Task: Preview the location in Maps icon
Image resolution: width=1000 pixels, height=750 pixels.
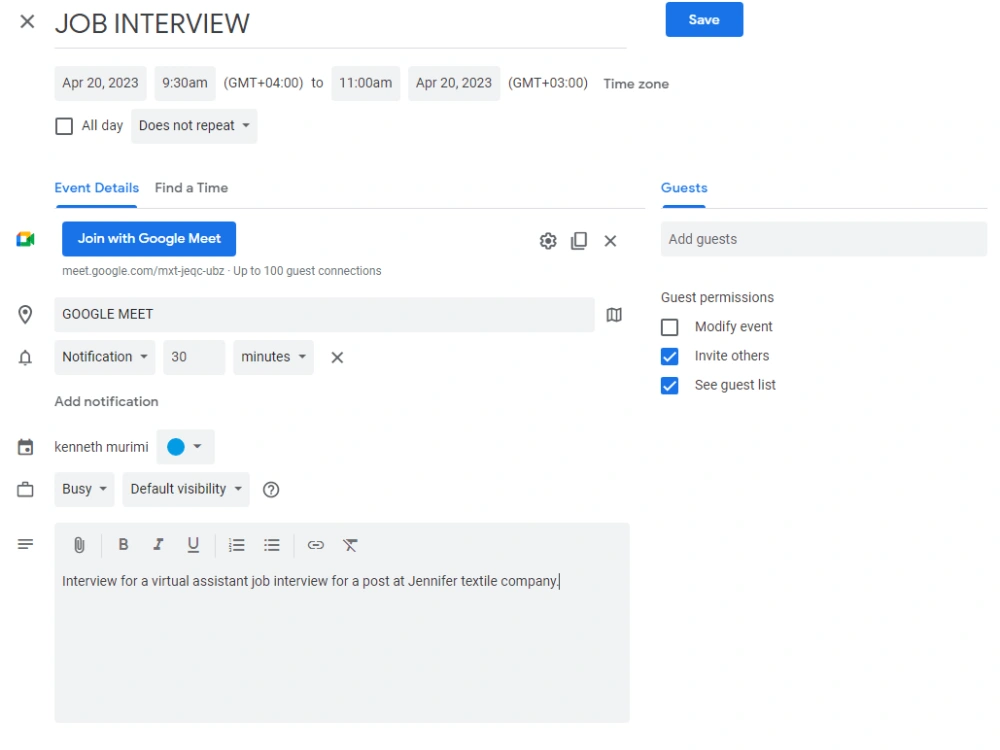Action: pyautogui.click(x=614, y=315)
